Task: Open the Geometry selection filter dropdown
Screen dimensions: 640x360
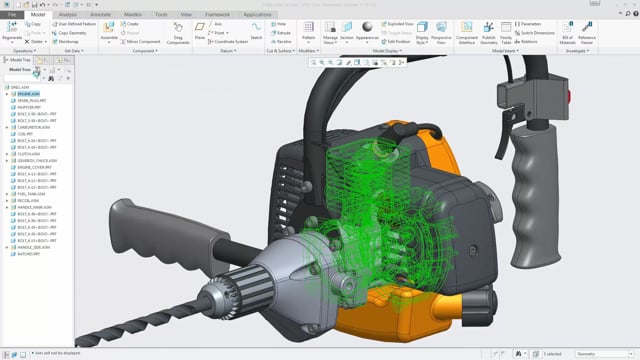Action: pos(604,354)
